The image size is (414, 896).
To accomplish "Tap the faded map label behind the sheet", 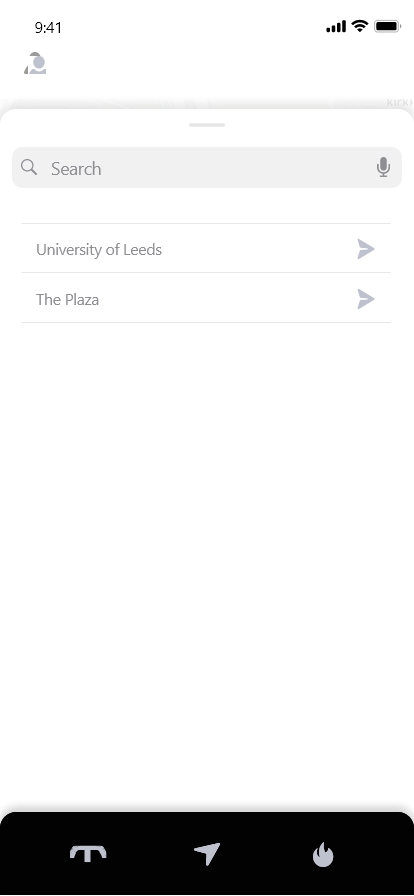I will click(400, 103).
